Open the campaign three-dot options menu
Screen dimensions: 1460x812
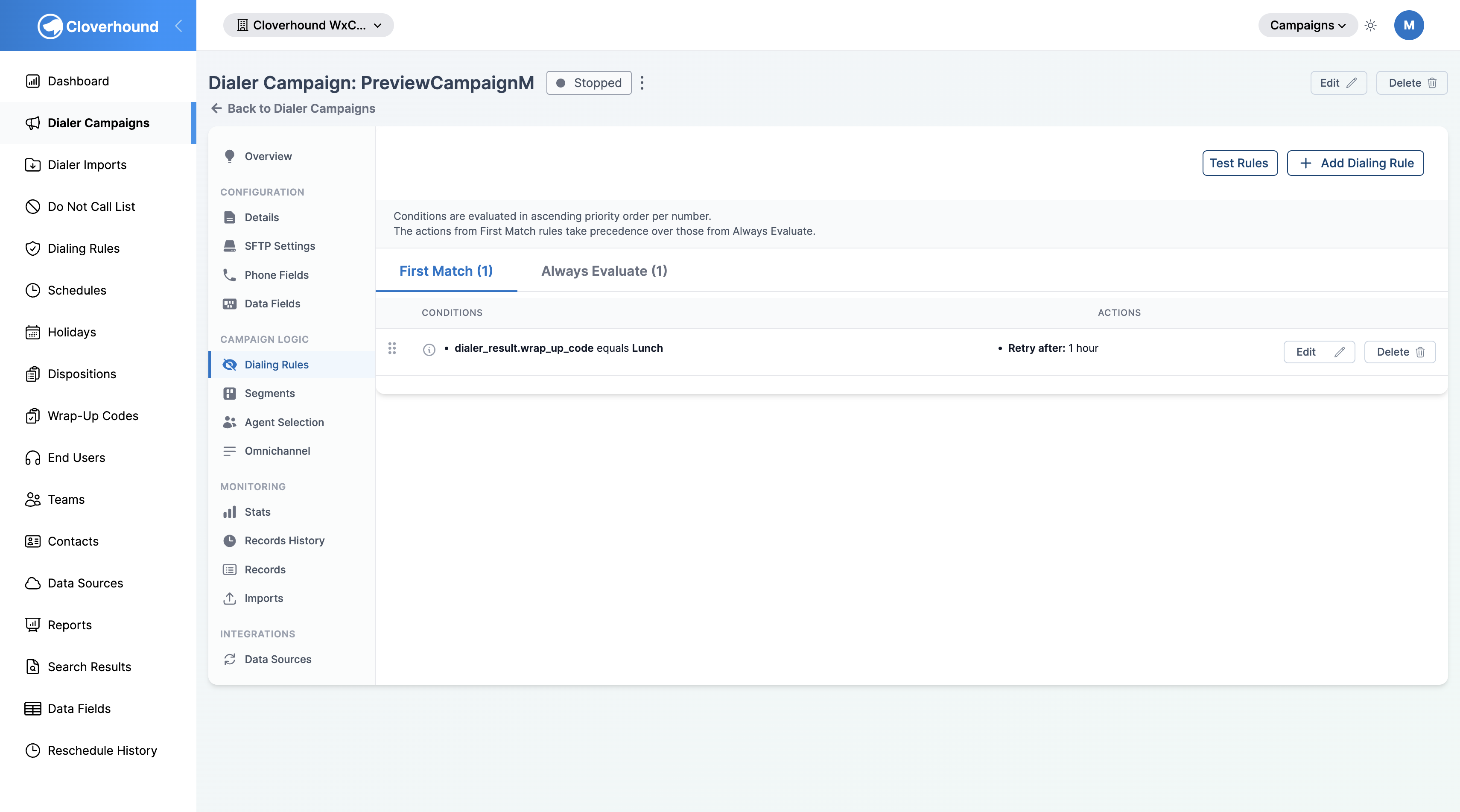click(642, 83)
